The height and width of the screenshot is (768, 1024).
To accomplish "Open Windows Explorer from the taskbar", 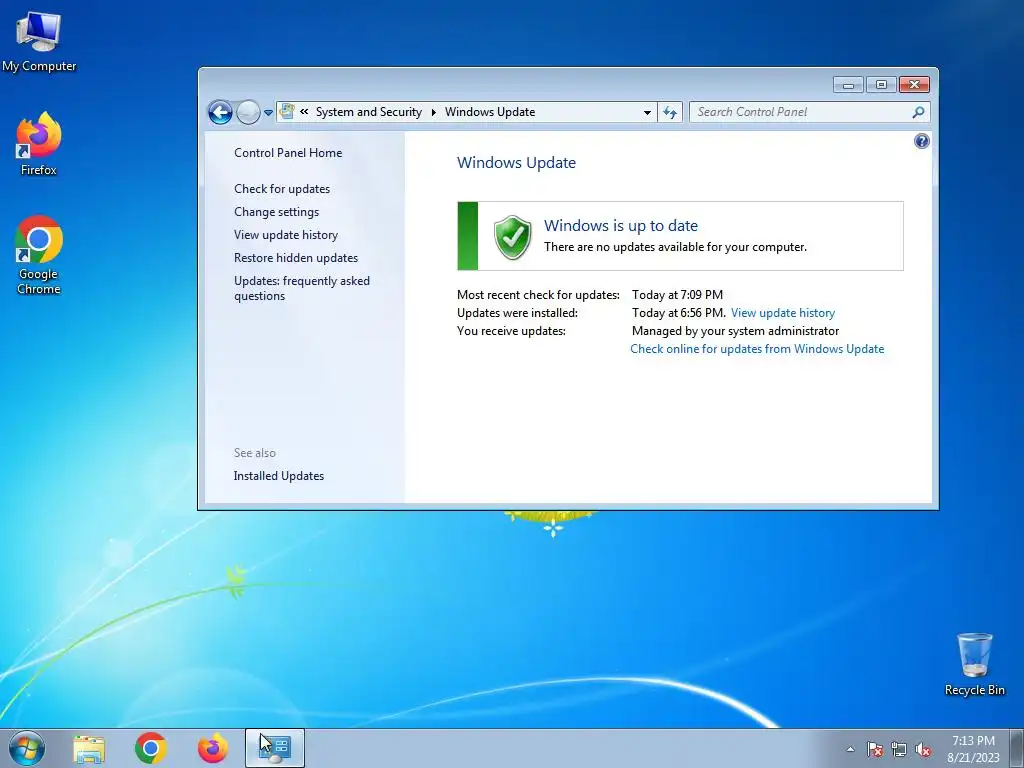I will 89,748.
